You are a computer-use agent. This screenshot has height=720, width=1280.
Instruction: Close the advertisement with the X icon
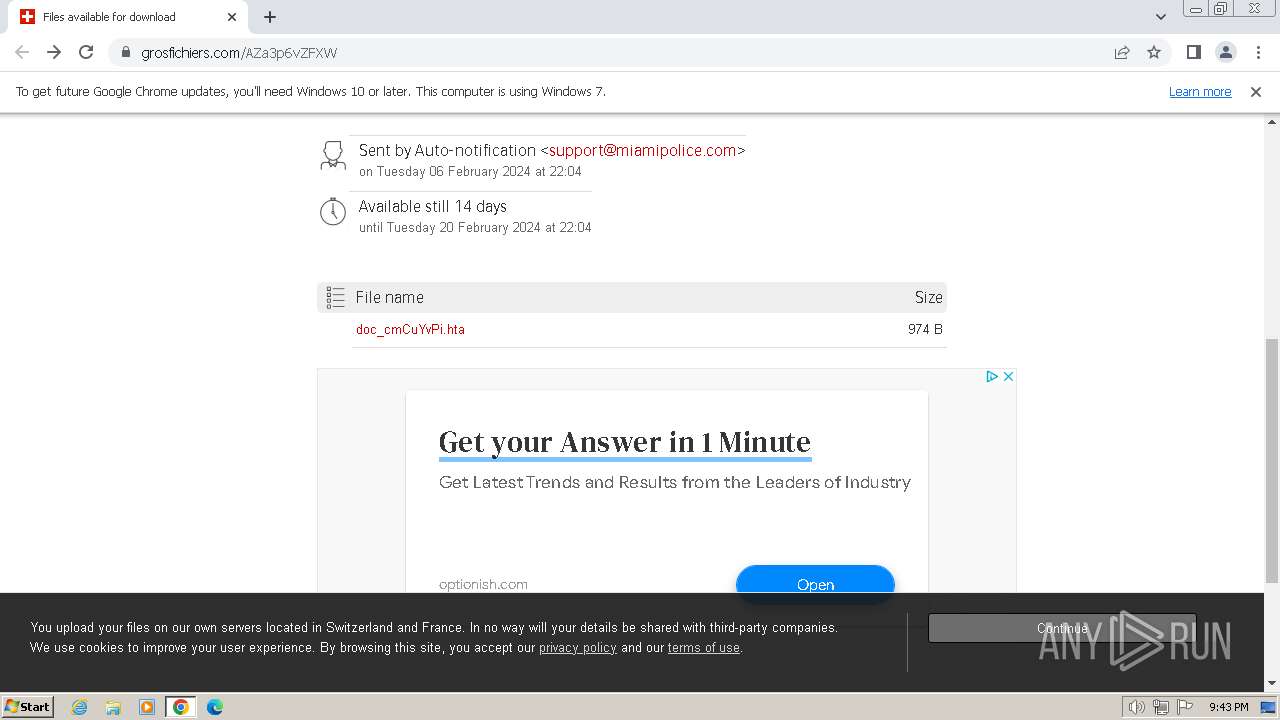[x=1008, y=376]
